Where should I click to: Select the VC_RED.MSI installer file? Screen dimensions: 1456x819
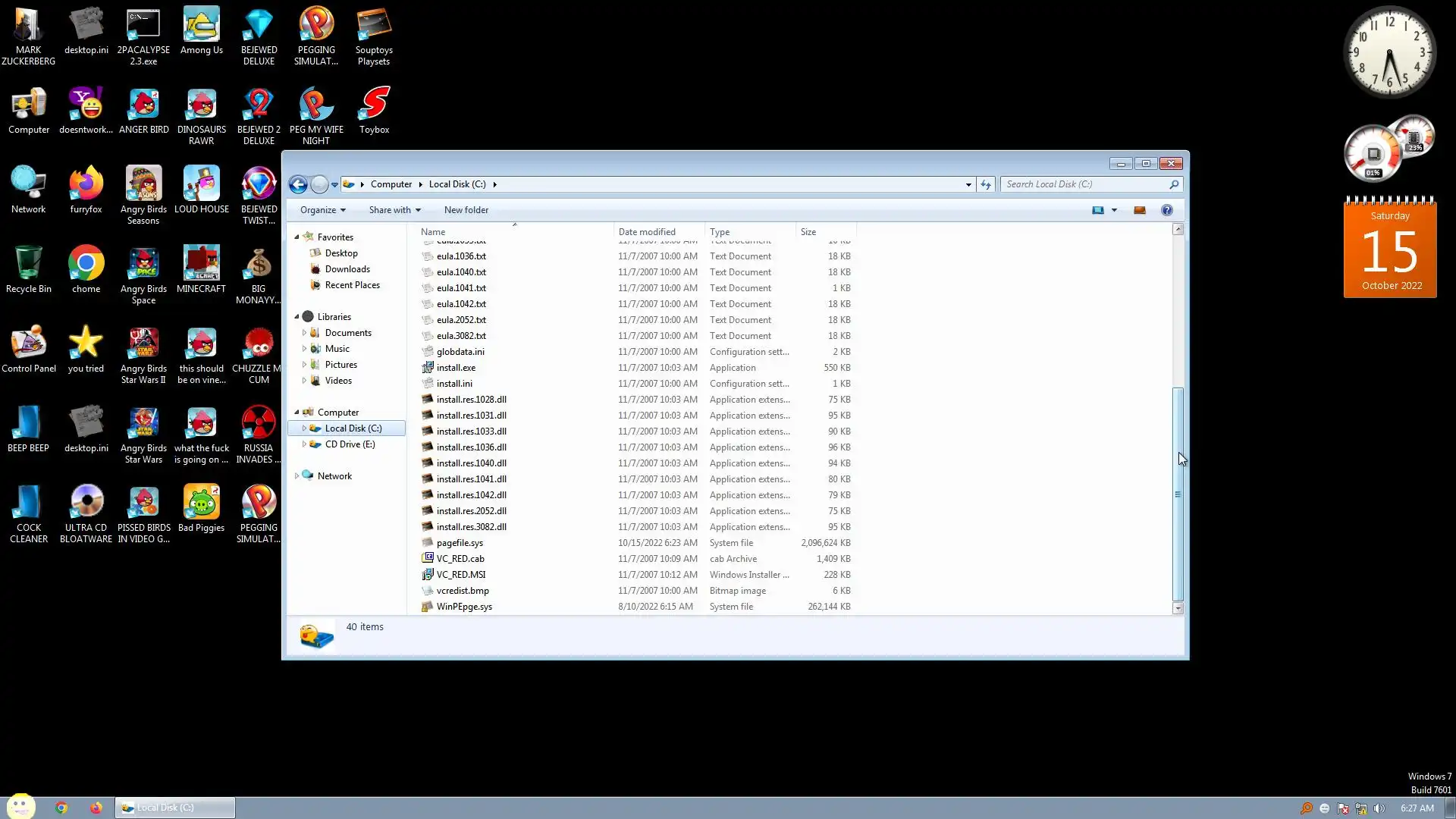[460, 575]
